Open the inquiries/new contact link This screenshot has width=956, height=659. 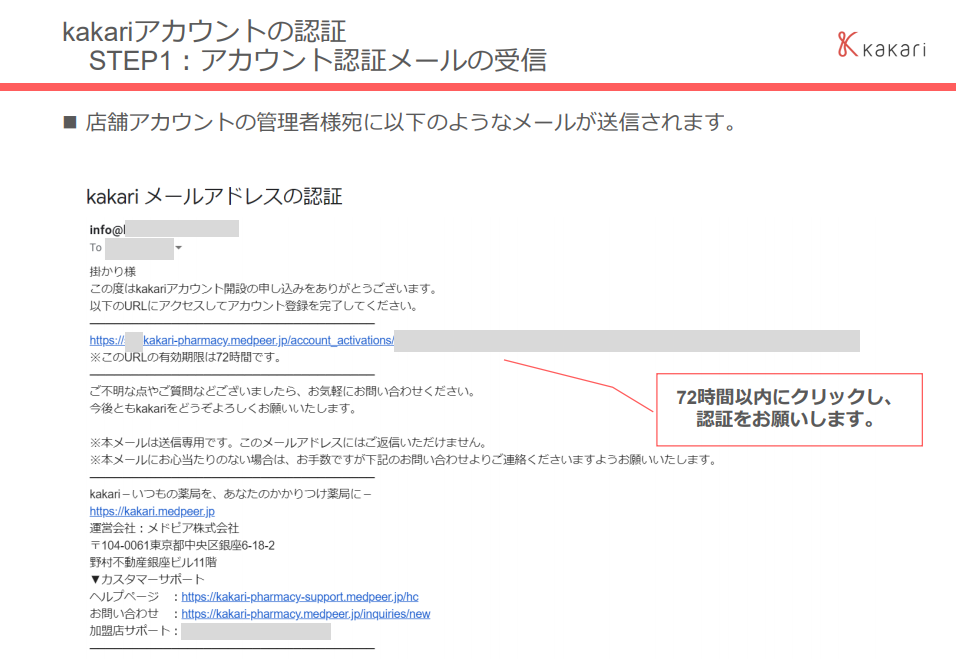coord(305,613)
